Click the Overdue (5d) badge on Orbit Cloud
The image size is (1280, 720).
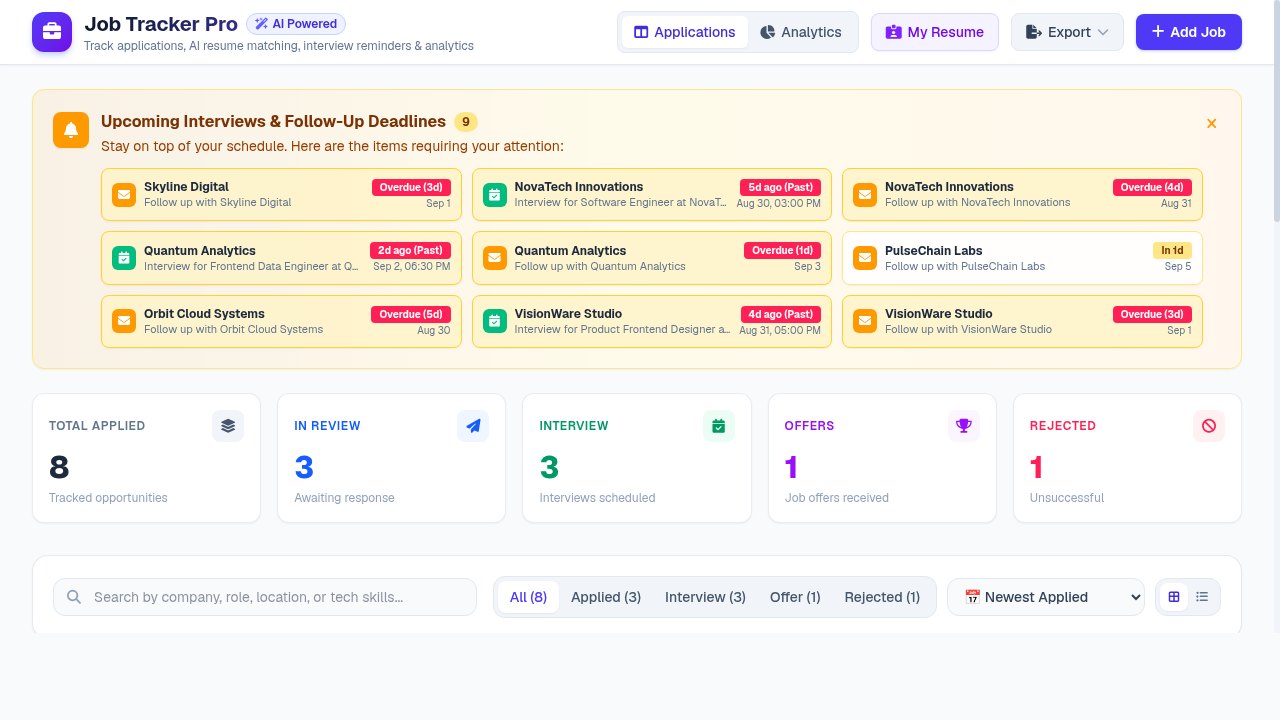point(411,314)
